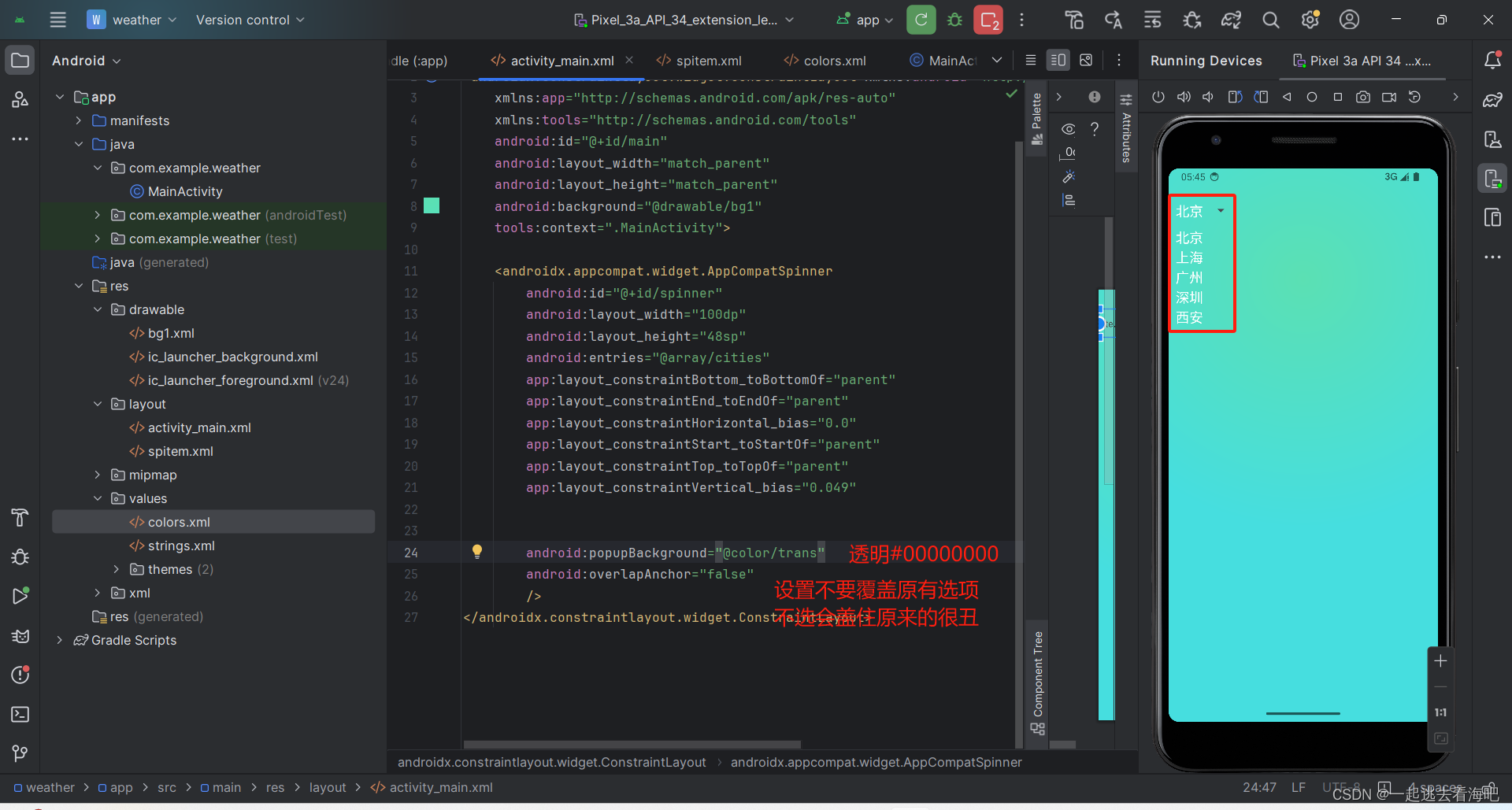
Task: Show quick-fix light bulb on line 24
Action: tap(476, 552)
